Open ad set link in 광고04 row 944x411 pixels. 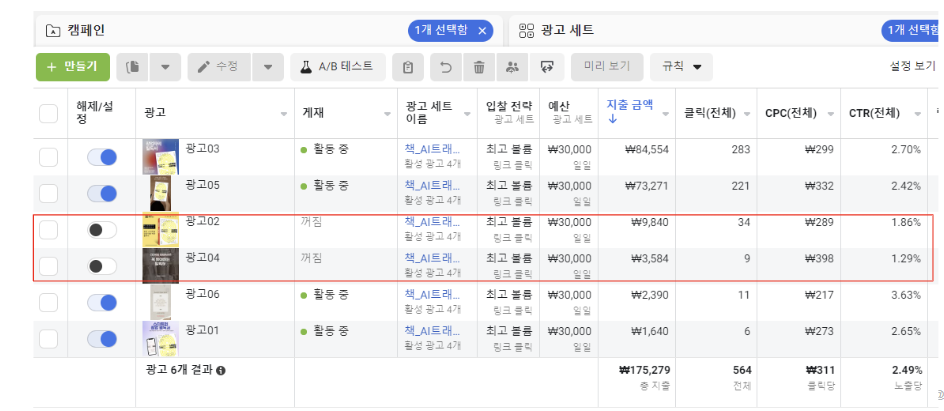pos(432,258)
